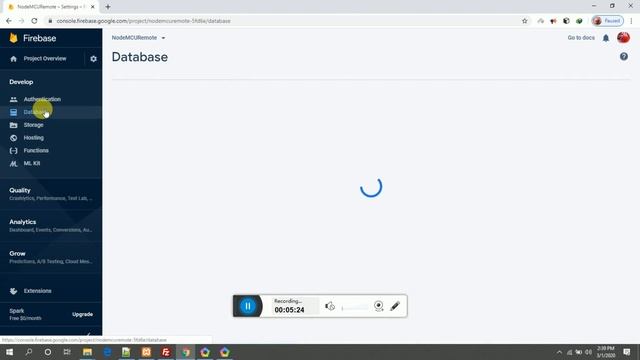Open the ML Kit section
This screenshot has width=640, height=360.
pyautogui.click(x=31, y=163)
